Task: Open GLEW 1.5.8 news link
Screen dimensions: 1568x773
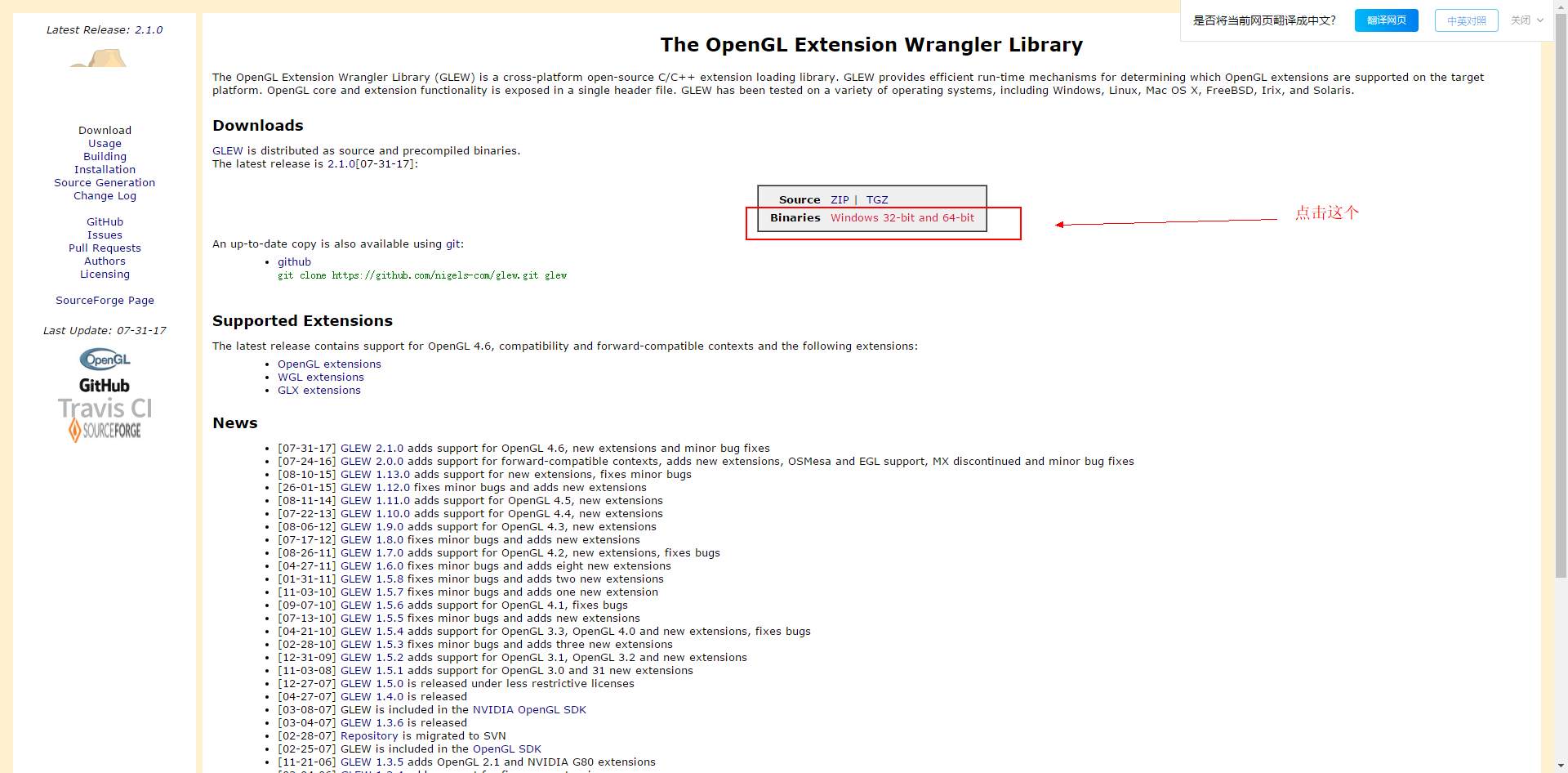Action: click(372, 579)
